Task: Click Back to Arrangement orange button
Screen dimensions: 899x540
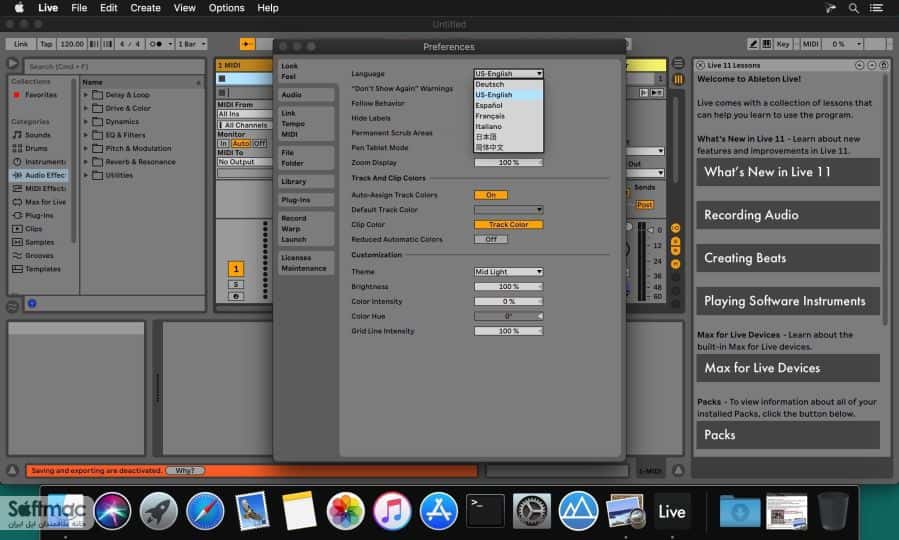Action: point(247,44)
